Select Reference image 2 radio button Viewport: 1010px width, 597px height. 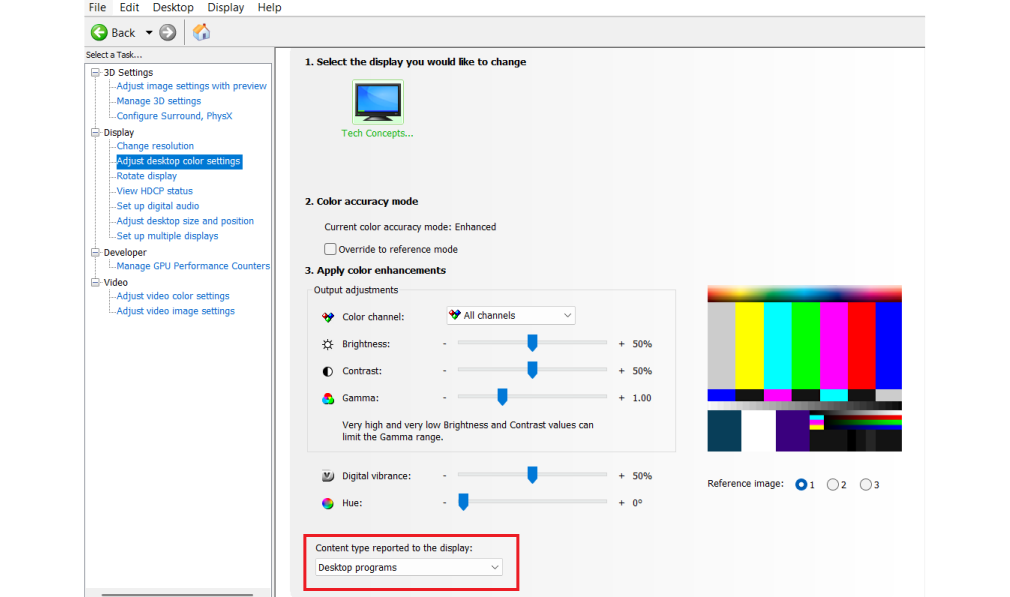[x=833, y=484]
